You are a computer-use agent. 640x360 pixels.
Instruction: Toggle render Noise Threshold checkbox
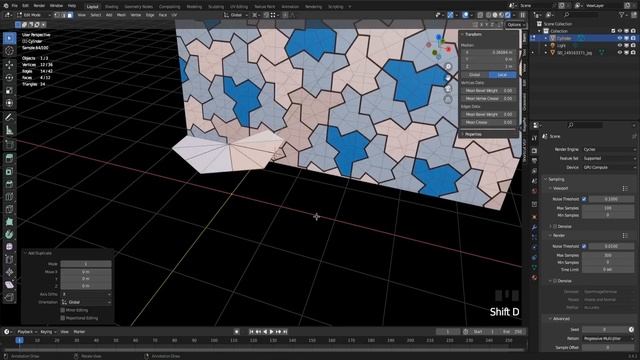click(x=584, y=247)
